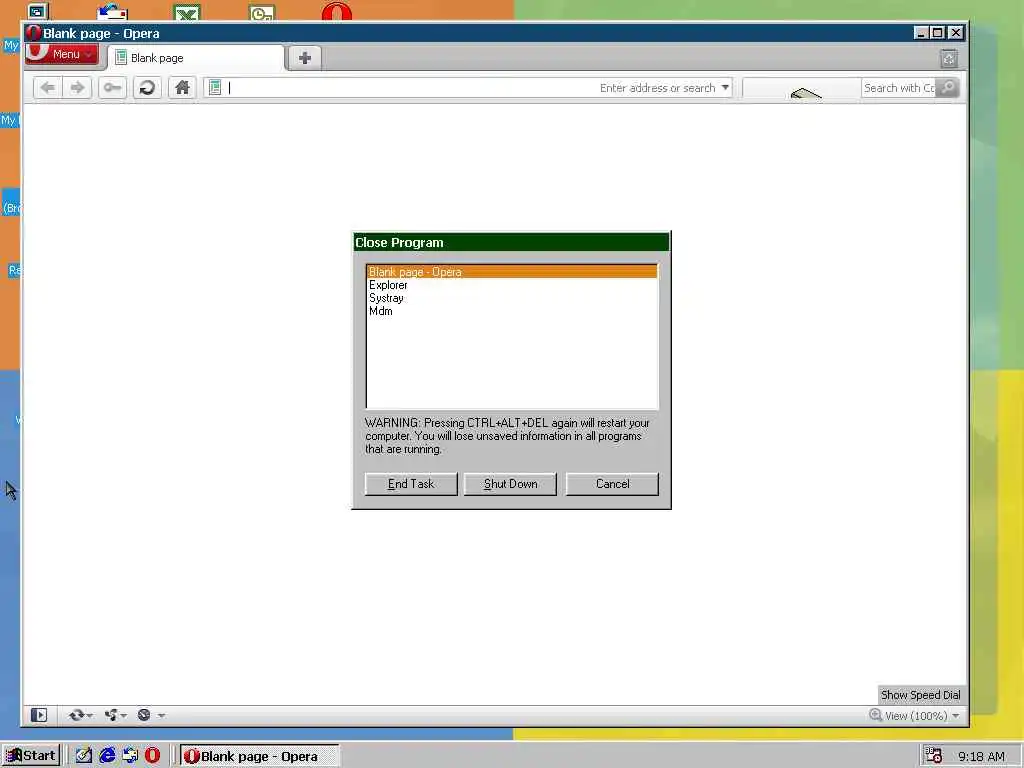The height and width of the screenshot is (768, 1024).
Task: Open a new tab with the plus button
Action: (304, 57)
